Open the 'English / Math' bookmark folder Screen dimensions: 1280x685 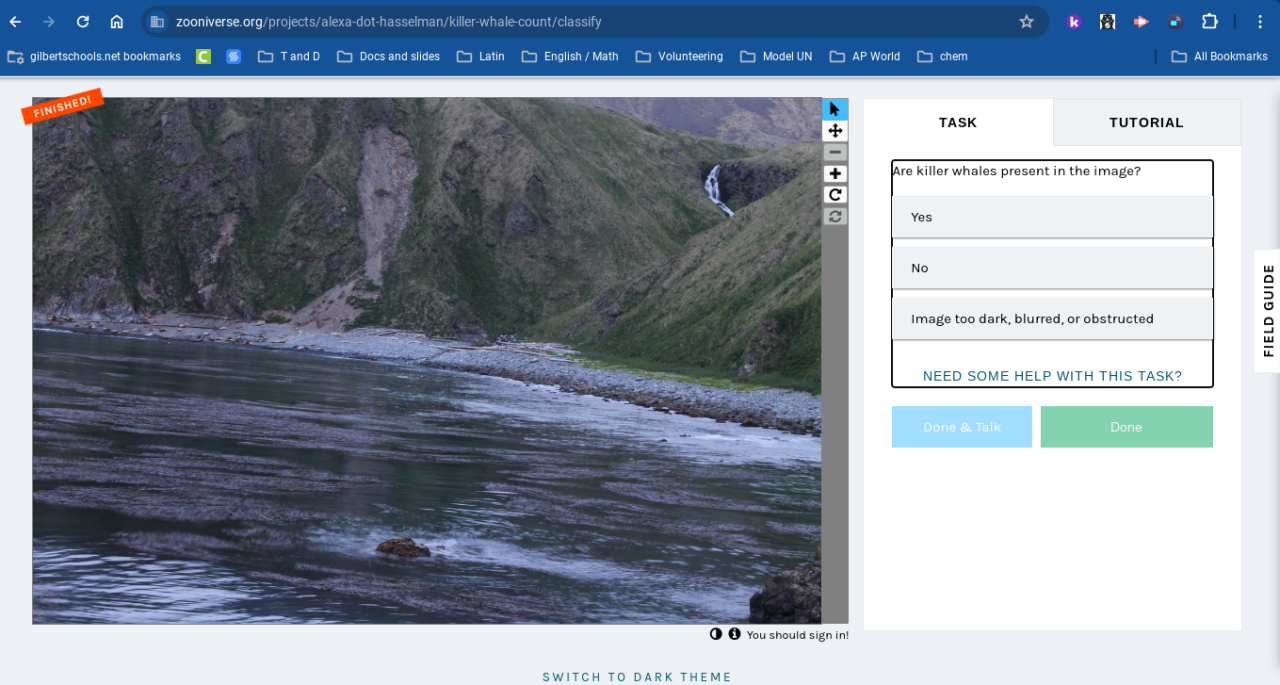point(570,56)
